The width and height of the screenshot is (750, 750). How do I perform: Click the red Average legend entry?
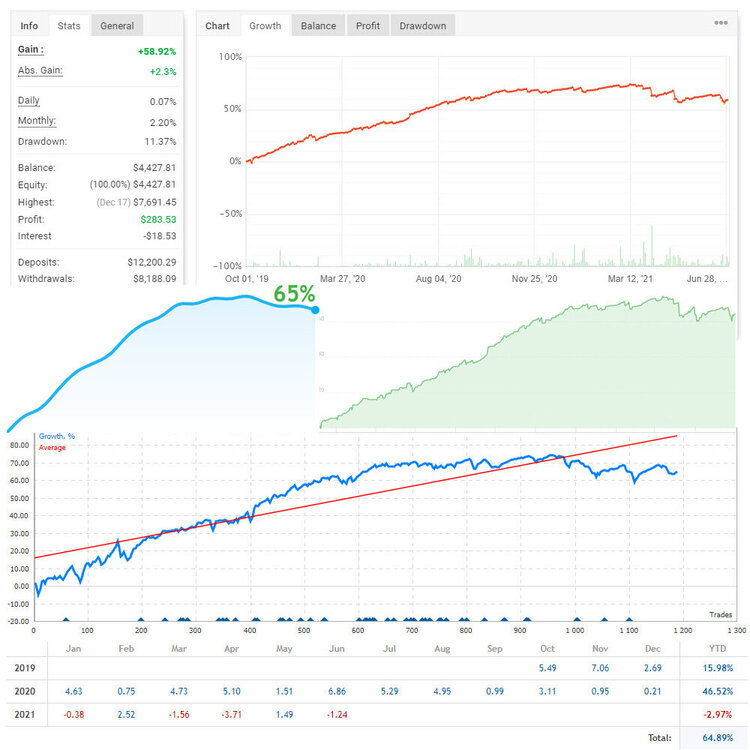[x=52, y=448]
